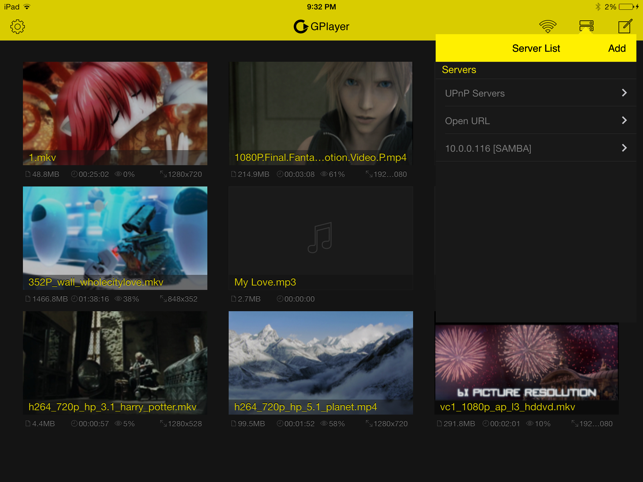Click the vc1_1080p_ap_l3_hddvd.mkv label
Viewport: 643px width, 482px height.
[x=507, y=407]
